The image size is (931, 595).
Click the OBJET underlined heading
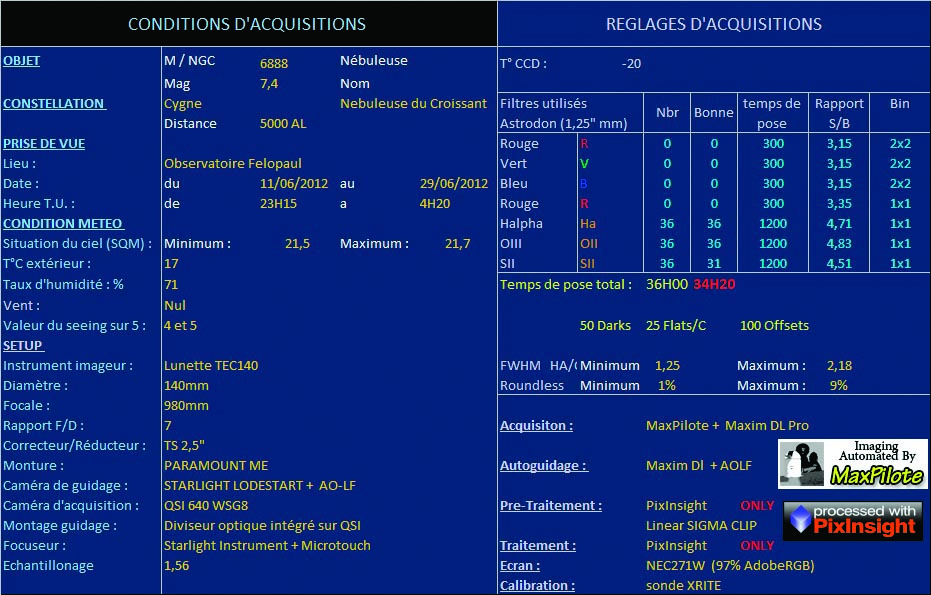point(21,61)
